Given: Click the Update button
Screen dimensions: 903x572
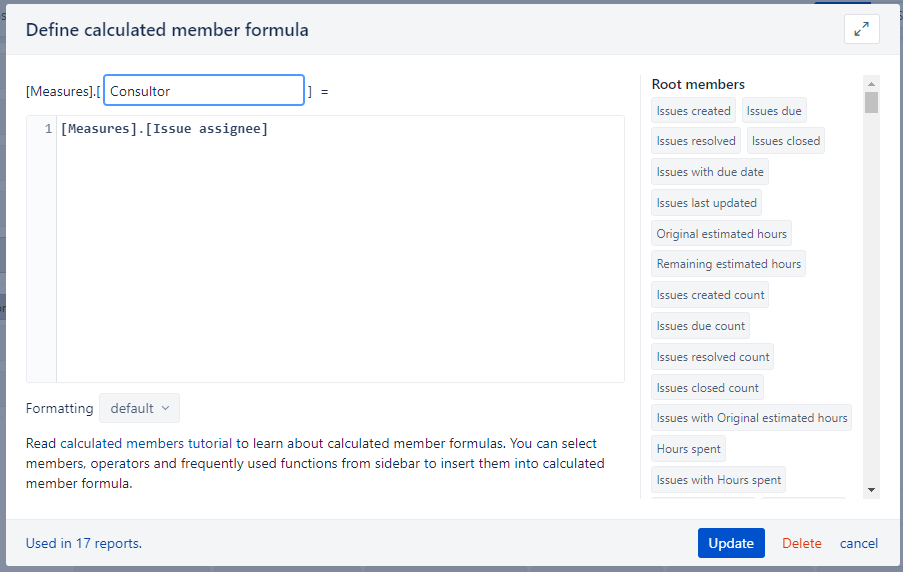Looking at the screenshot, I should pos(731,543).
